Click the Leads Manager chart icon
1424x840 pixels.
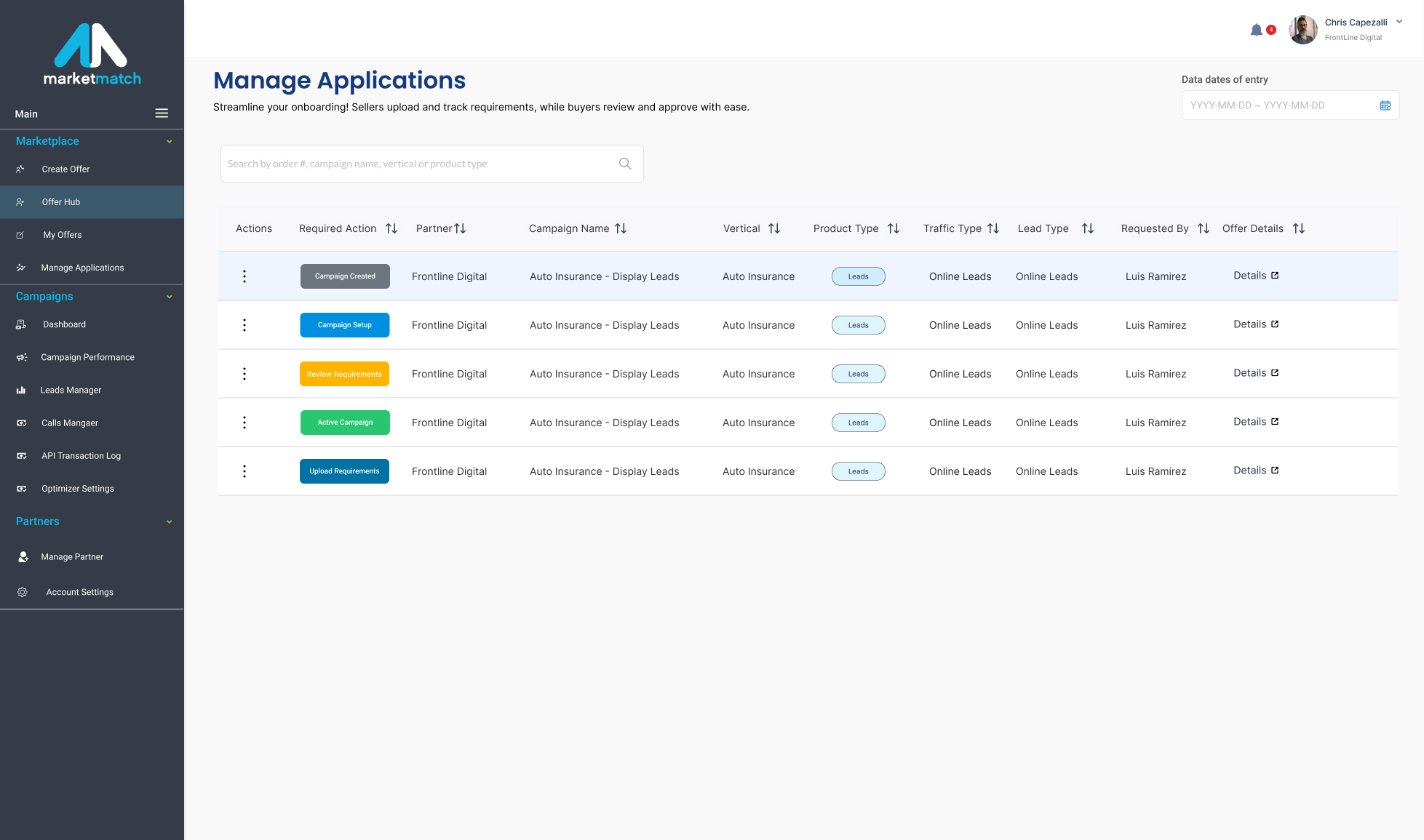click(21, 391)
